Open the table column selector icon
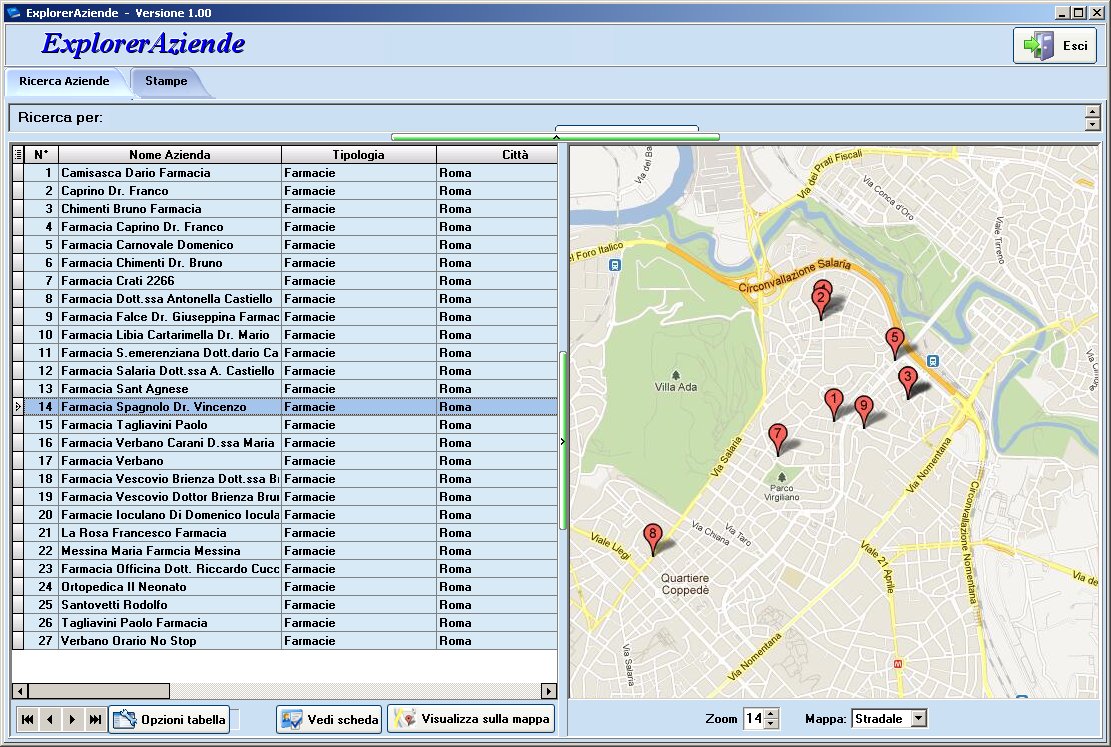The width and height of the screenshot is (1111, 747). tap(18, 155)
